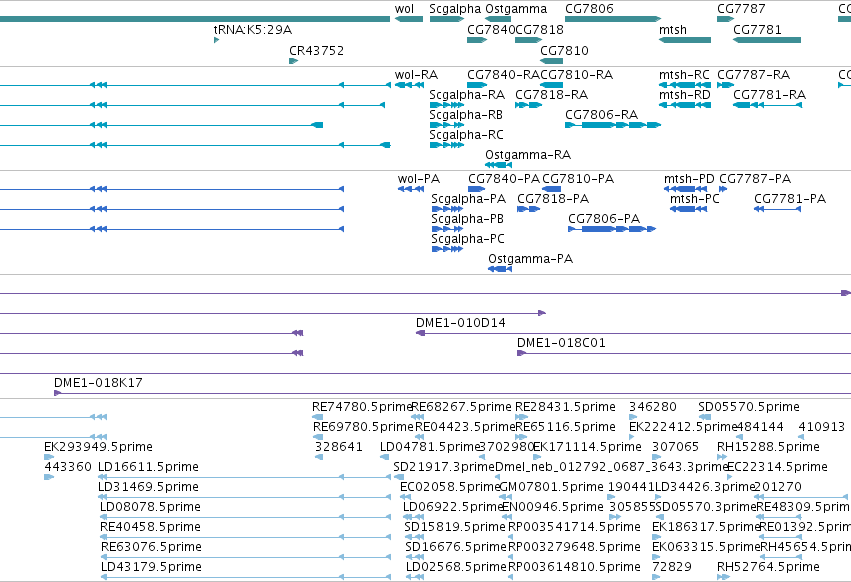Click the mtsh gene label
This screenshot has height=582, width=851.
tap(673, 30)
